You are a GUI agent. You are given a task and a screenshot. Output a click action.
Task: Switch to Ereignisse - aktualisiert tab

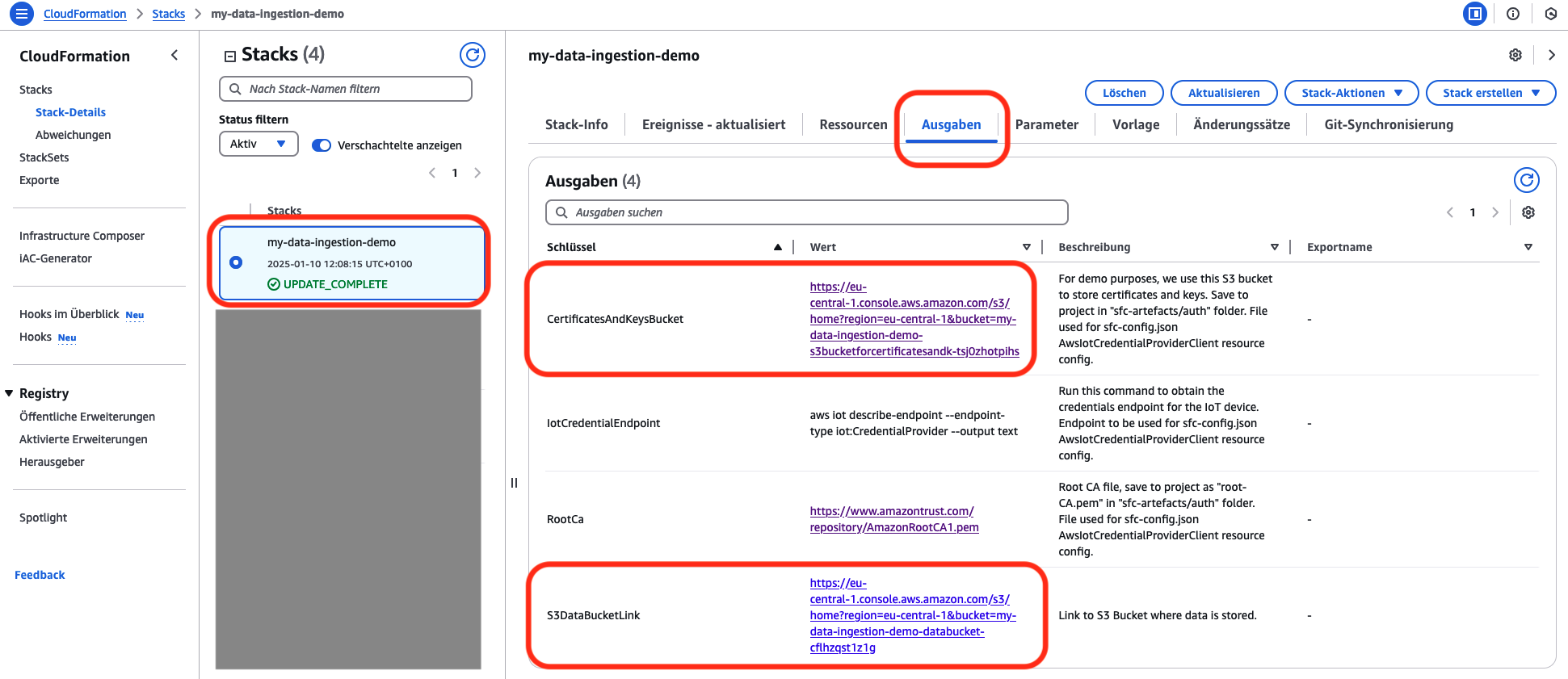pos(714,124)
